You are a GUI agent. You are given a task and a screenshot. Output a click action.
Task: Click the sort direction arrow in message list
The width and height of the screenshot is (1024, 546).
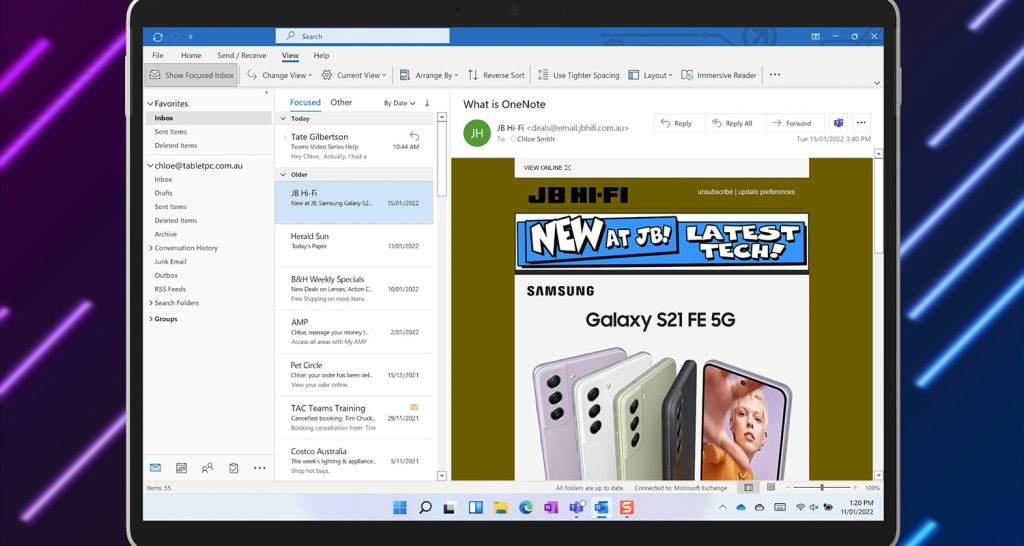tap(427, 103)
